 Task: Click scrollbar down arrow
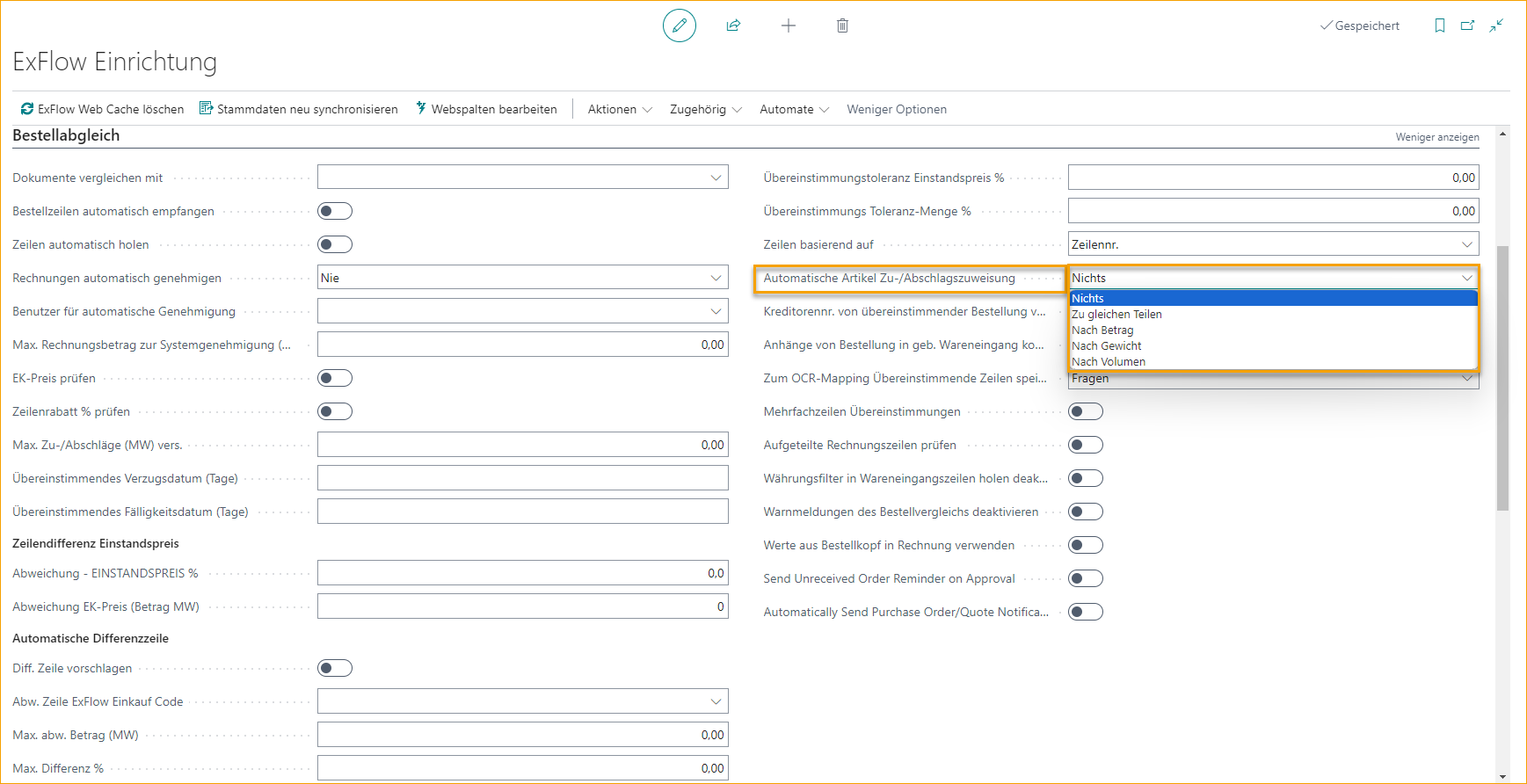pyautogui.click(x=1502, y=776)
